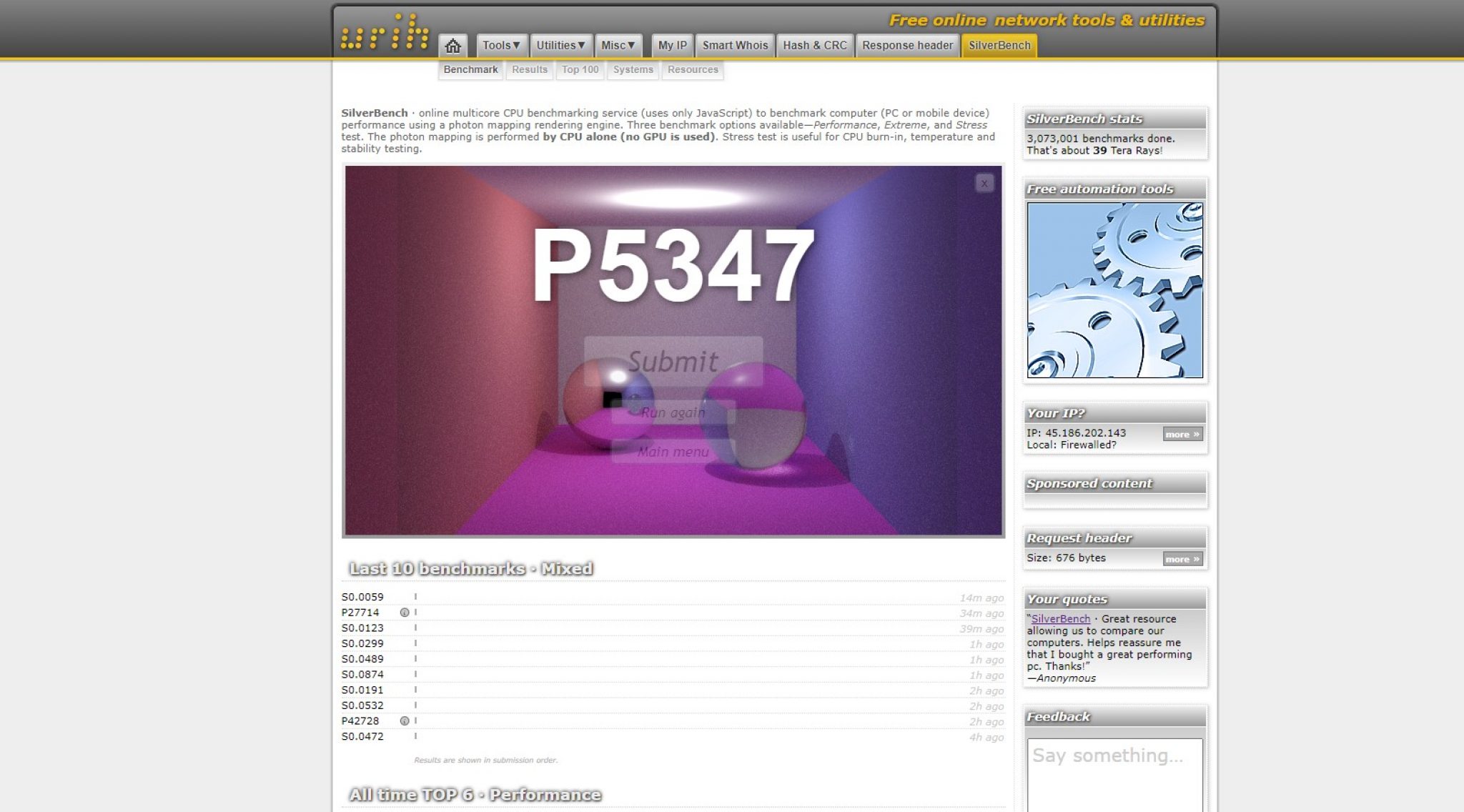Return to the benchmark Main menu
This screenshot has height=812, width=1464.
point(673,452)
